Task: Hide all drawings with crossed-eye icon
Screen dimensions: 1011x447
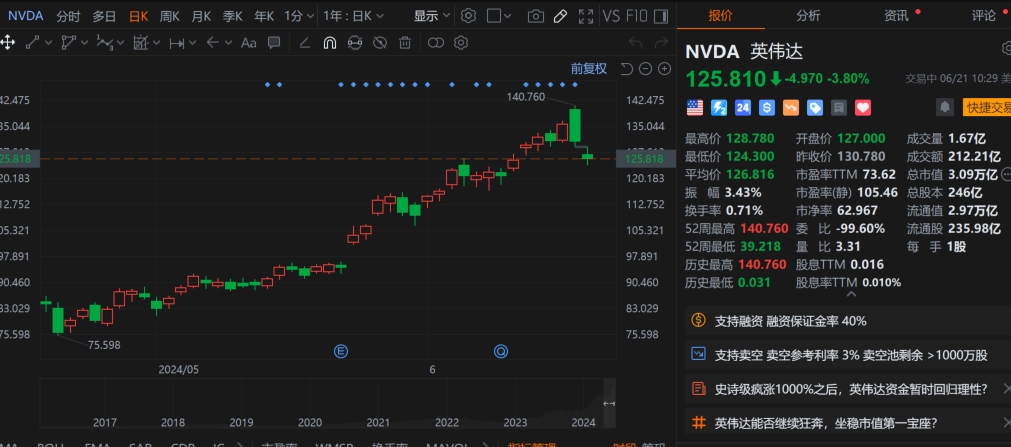Action: pos(380,43)
